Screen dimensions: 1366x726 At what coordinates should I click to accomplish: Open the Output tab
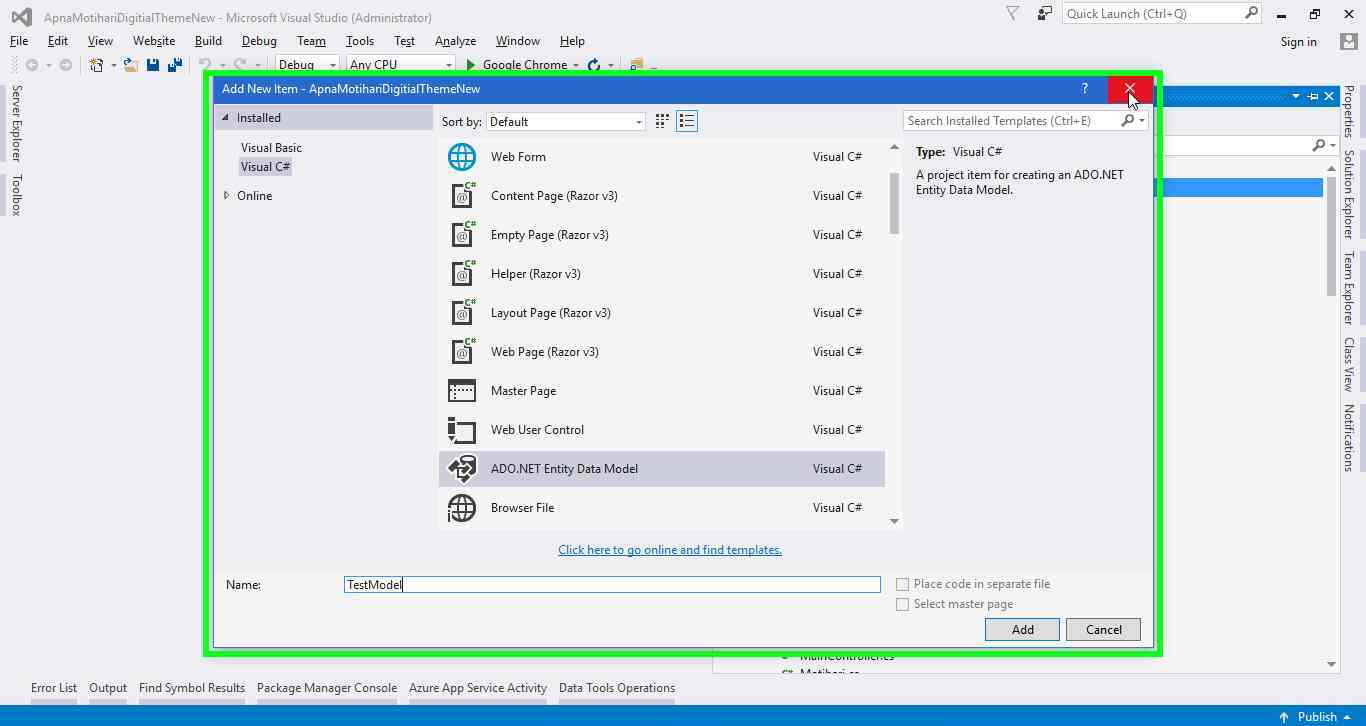(x=108, y=688)
